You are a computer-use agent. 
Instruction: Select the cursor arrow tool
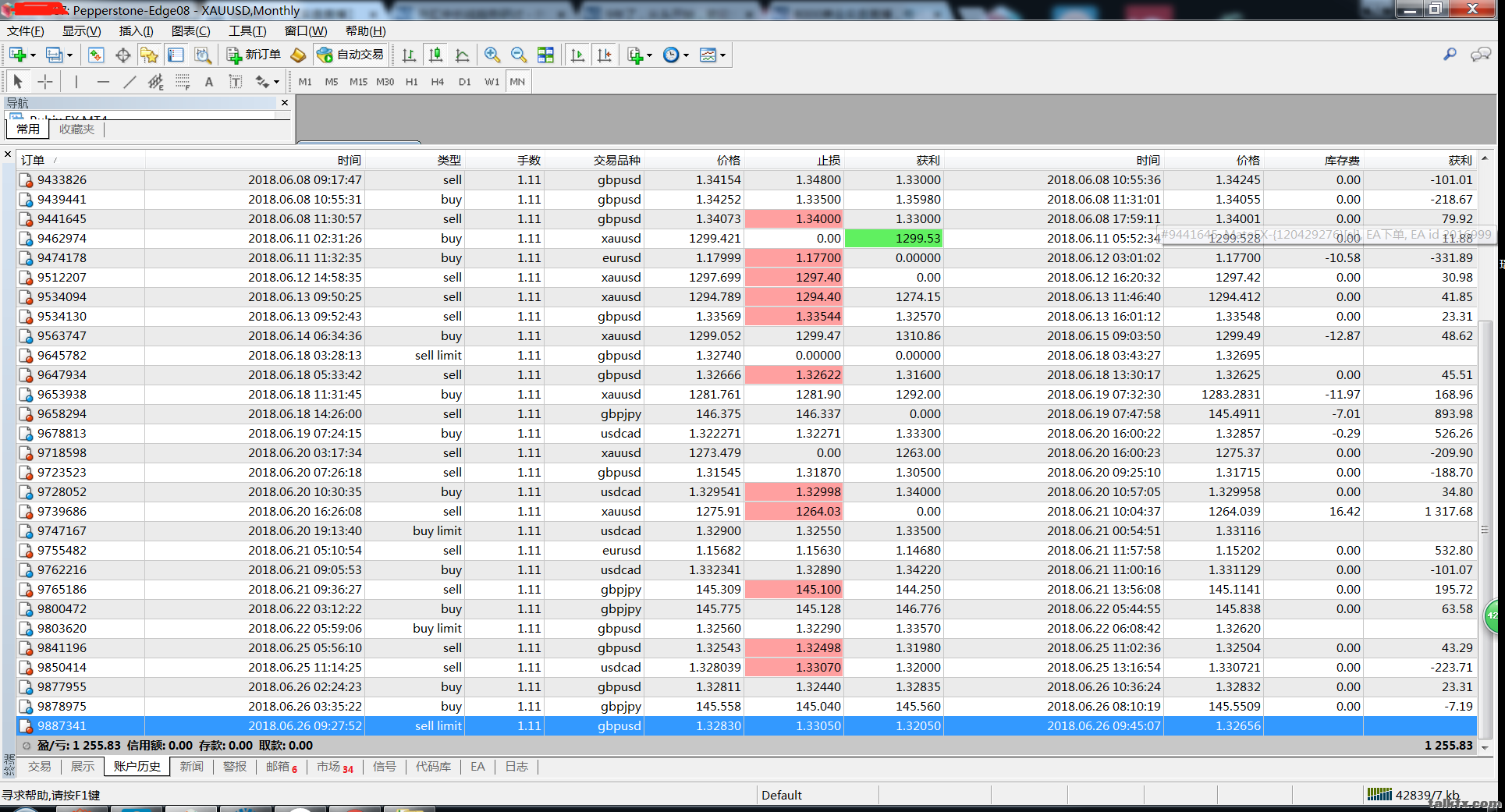click(18, 81)
